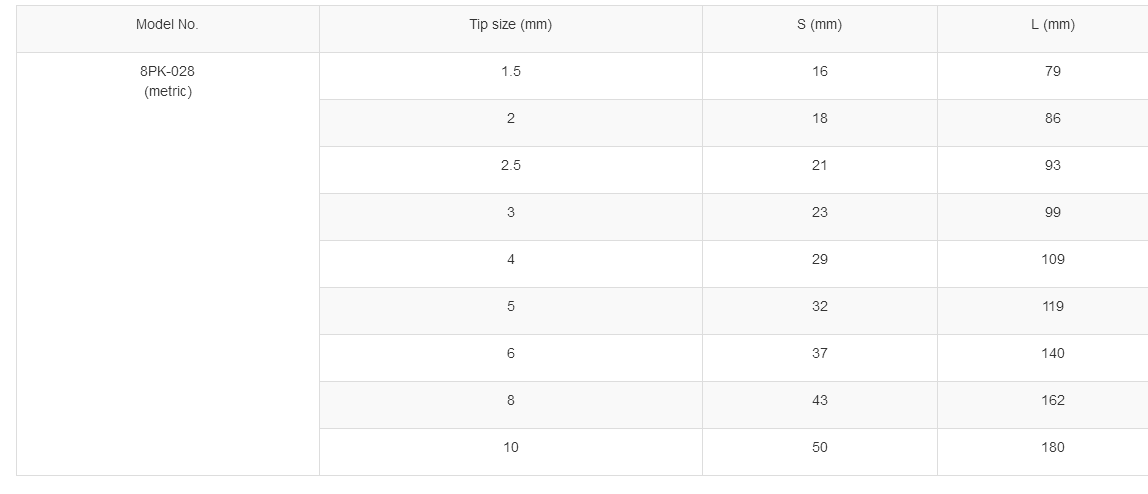Click the L (mm) column header
1148x494 pixels.
[x=1052, y=25]
